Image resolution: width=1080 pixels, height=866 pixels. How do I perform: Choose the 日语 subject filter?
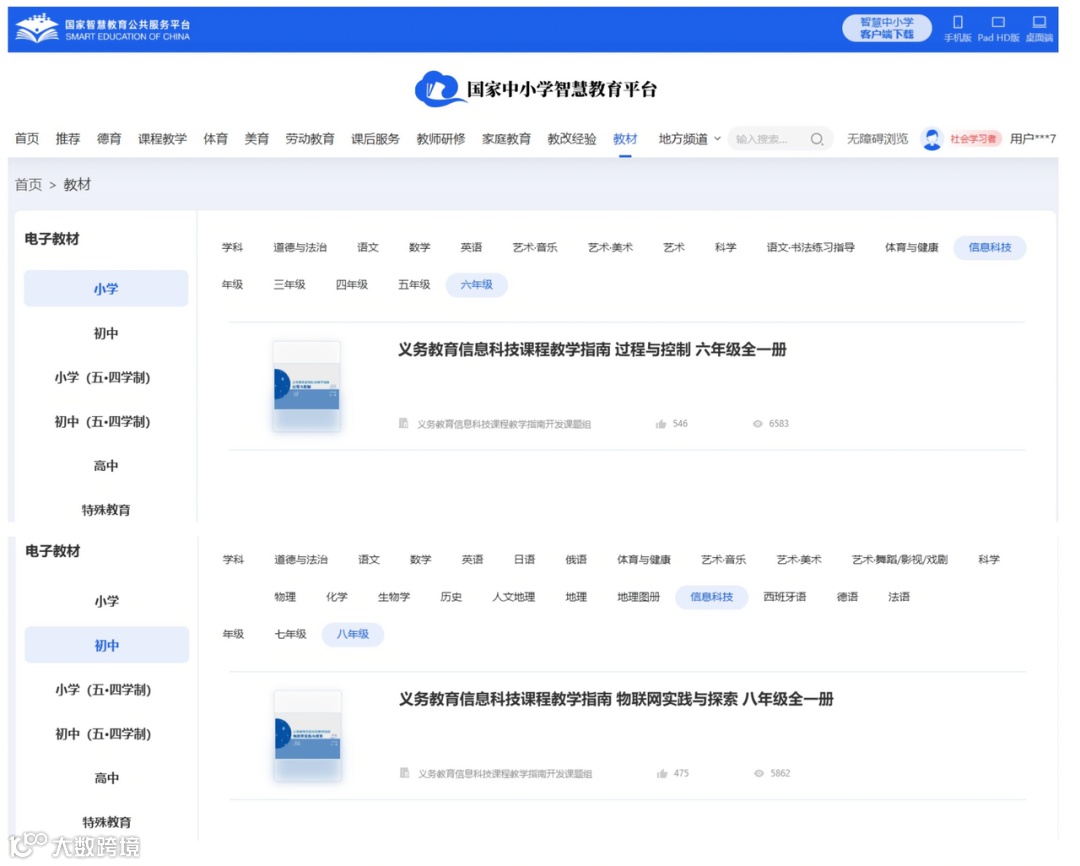[x=524, y=559]
